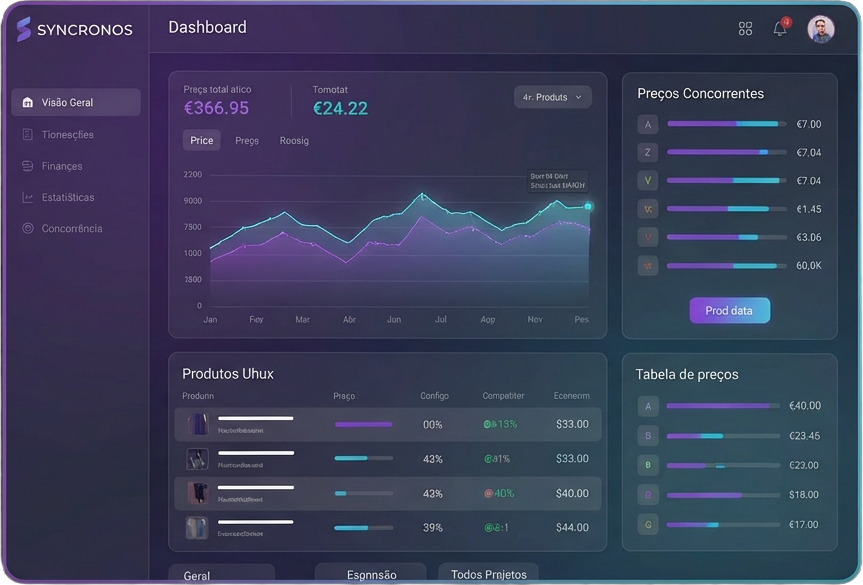Switch to the Esgnnsão tab
The width and height of the screenshot is (863, 585).
[369, 574]
